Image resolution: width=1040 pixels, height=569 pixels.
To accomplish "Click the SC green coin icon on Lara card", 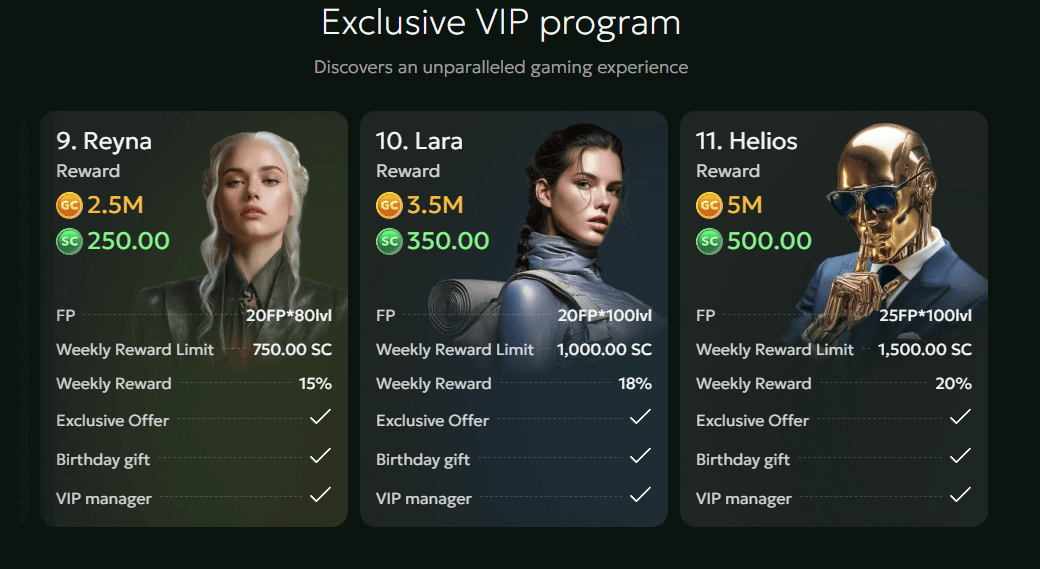I will [389, 241].
